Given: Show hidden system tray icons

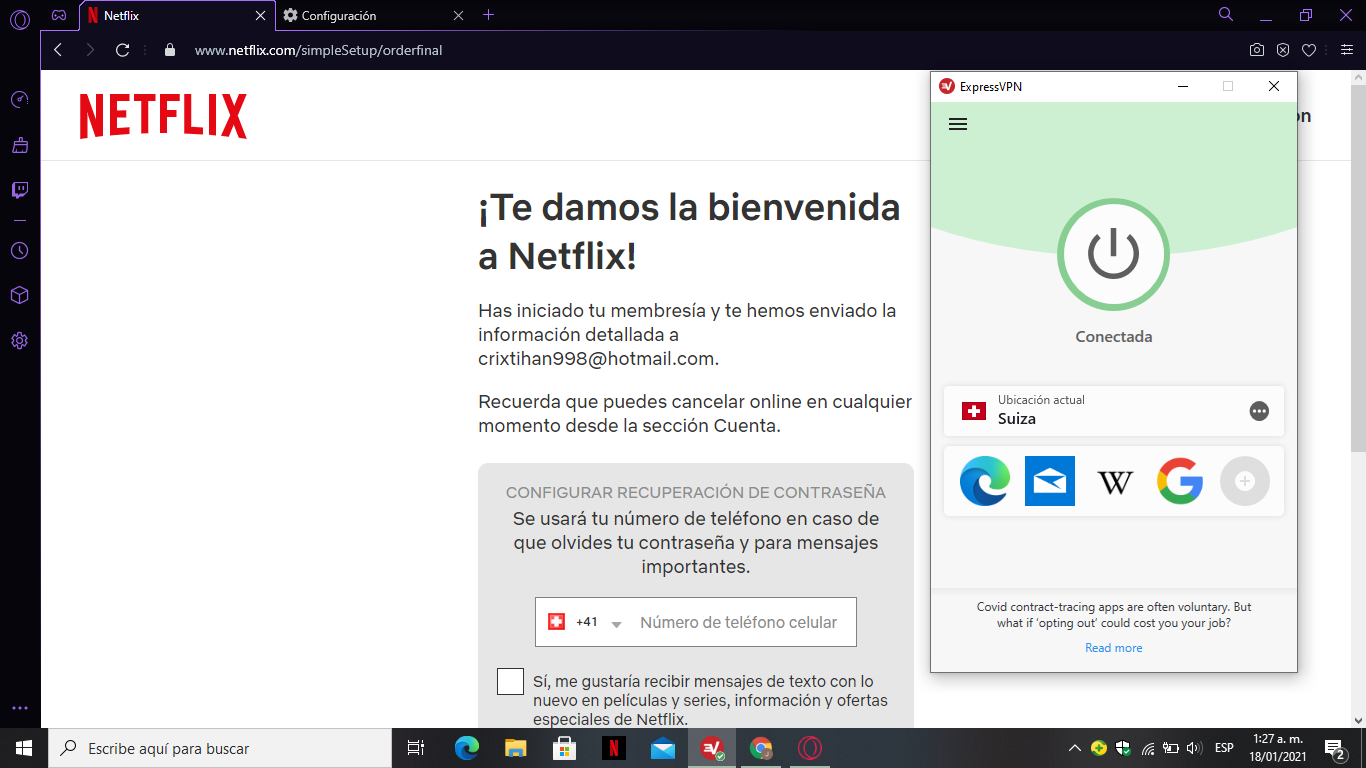Looking at the screenshot, I should coord(1075,748).
